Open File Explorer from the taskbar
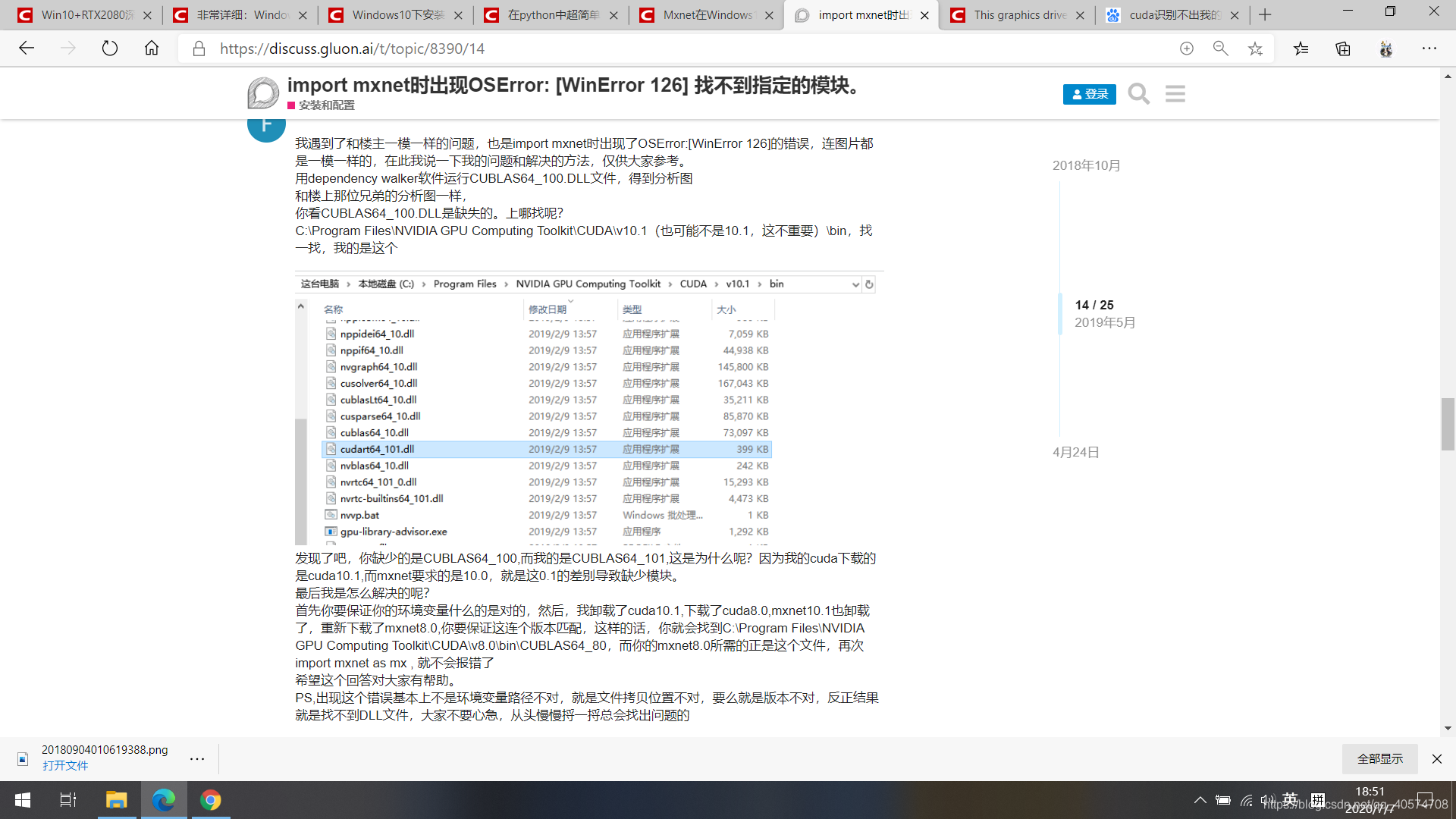 click(116, 800)
